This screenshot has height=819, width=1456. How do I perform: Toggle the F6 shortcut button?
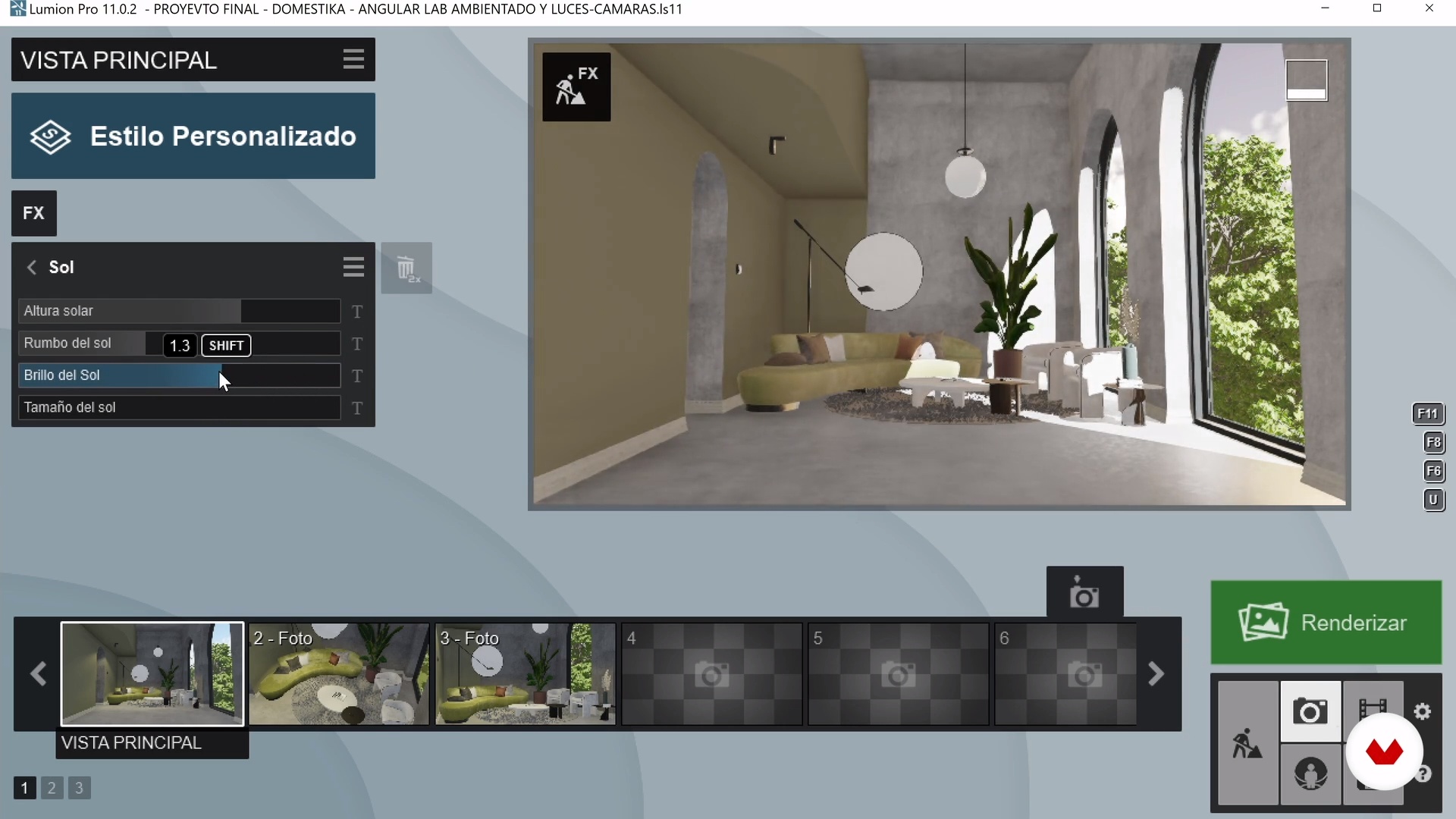point(1433,471)
